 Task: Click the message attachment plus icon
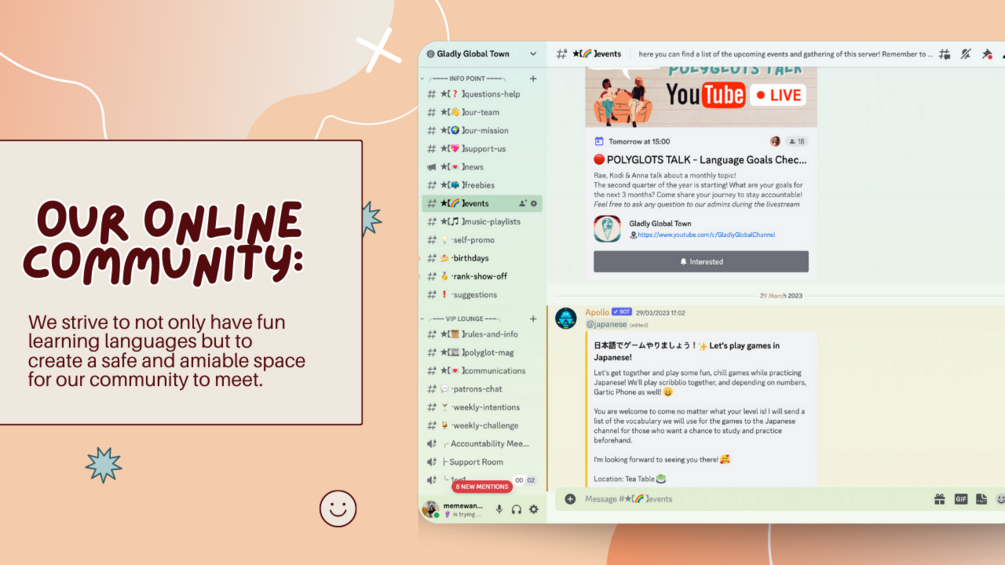click(x=570, y=499)
